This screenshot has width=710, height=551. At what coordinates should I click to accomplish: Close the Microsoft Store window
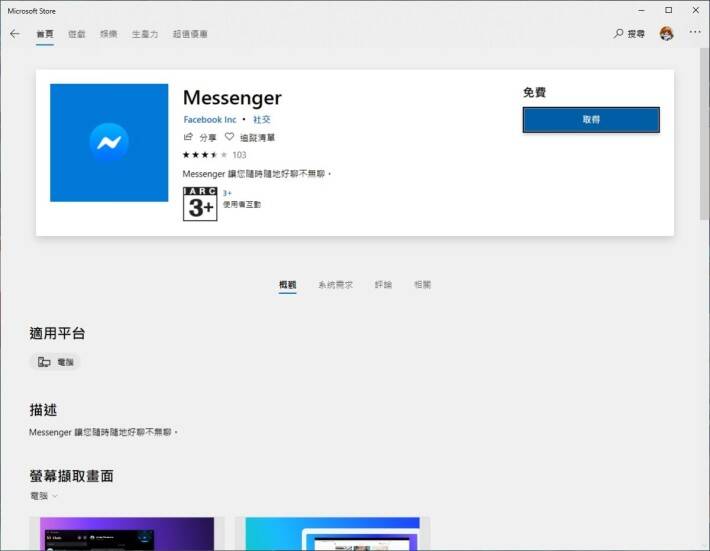[x=696, y=10]
